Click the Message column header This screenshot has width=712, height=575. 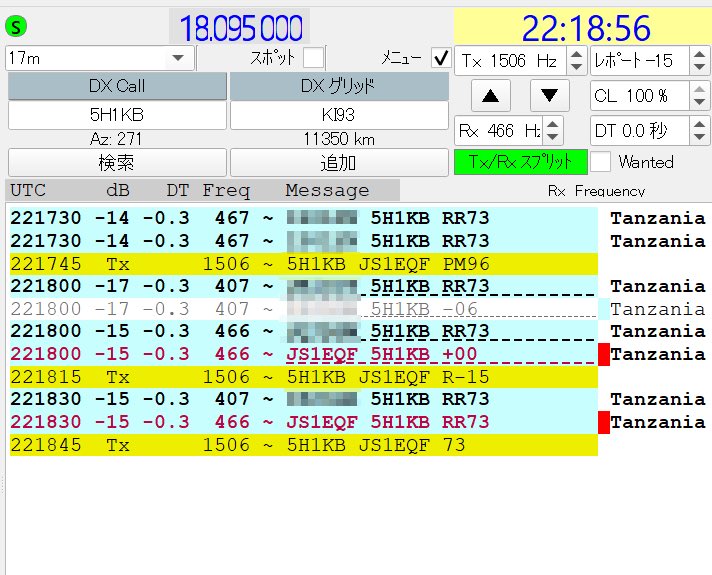click(x=327, y=190)
